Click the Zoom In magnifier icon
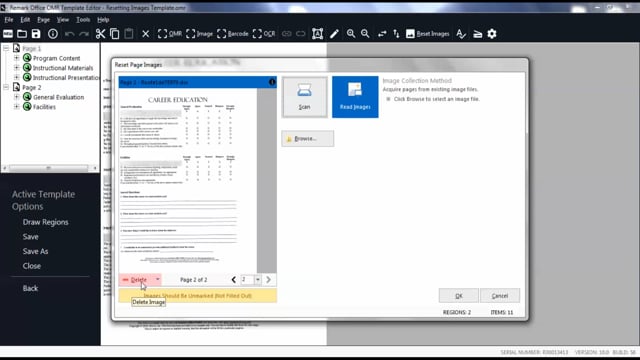The height and width of the screenshot is (360, 640). (351, 34)
